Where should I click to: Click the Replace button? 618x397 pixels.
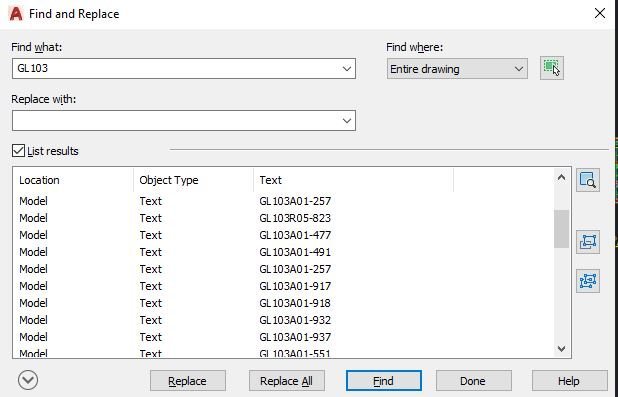coord(188,381)
